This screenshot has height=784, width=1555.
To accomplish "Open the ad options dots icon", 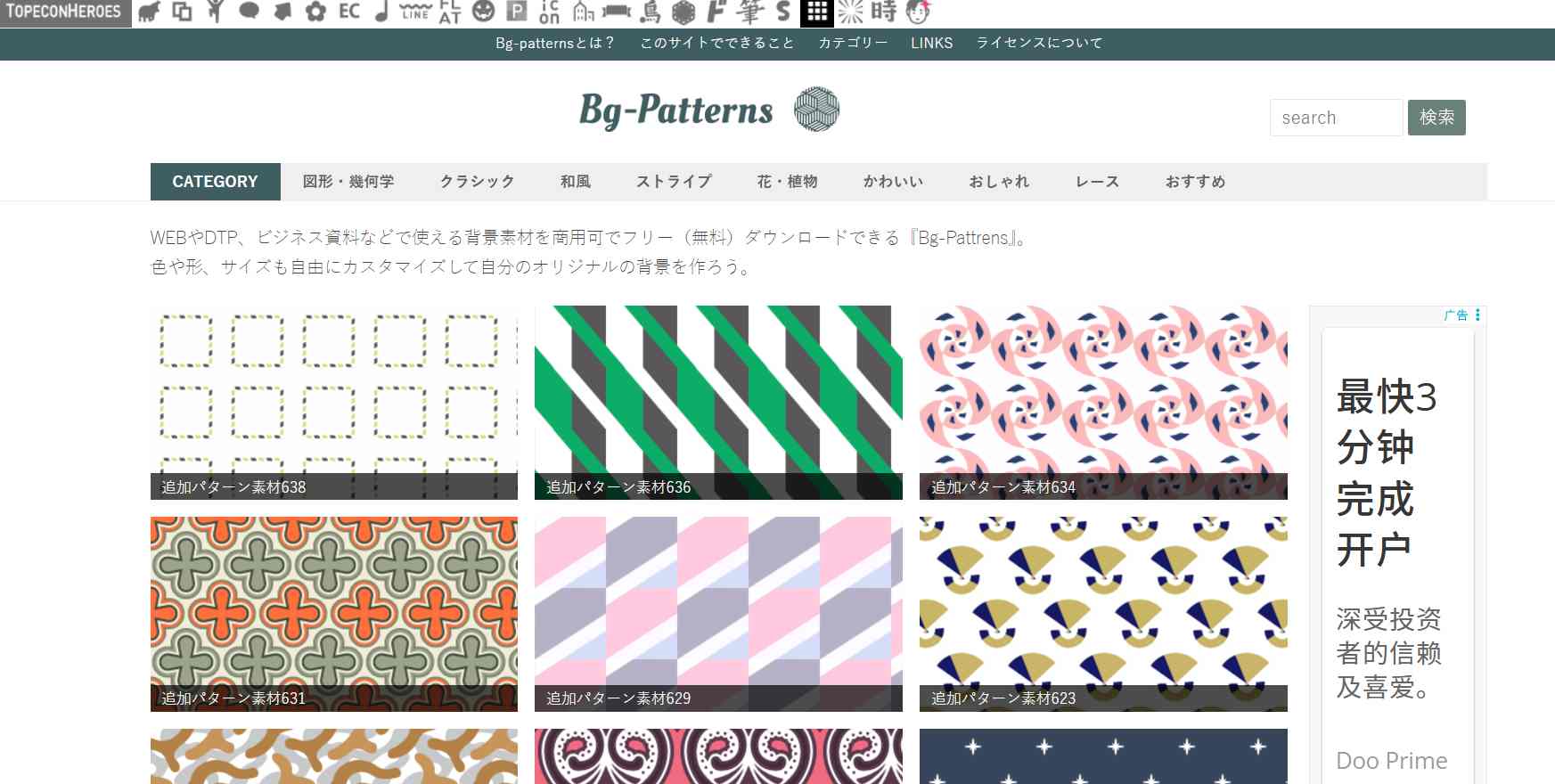I will click(1477, 314).
